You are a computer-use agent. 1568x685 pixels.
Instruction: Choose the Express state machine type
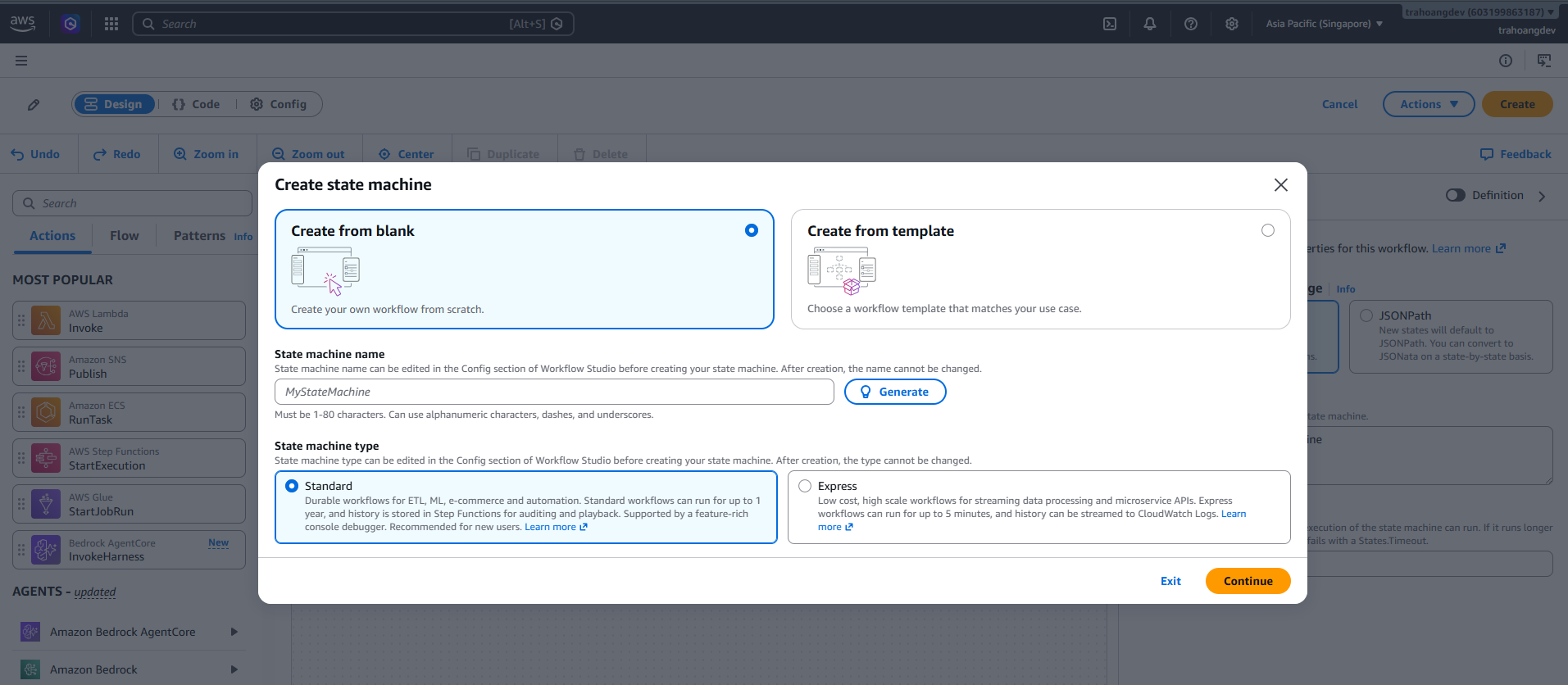805,486
